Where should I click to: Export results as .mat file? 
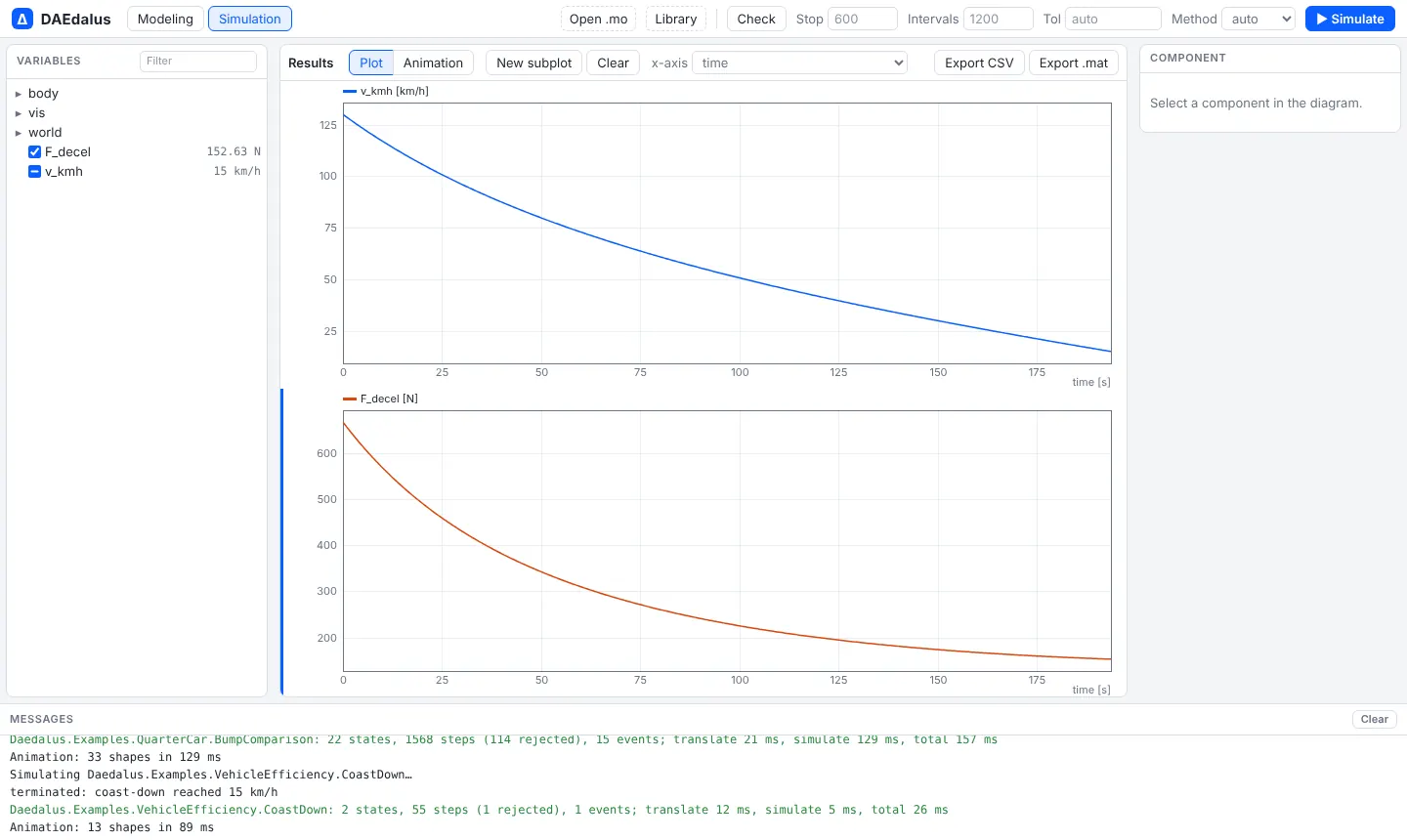pyautogui.click(x=1074, y=63)
